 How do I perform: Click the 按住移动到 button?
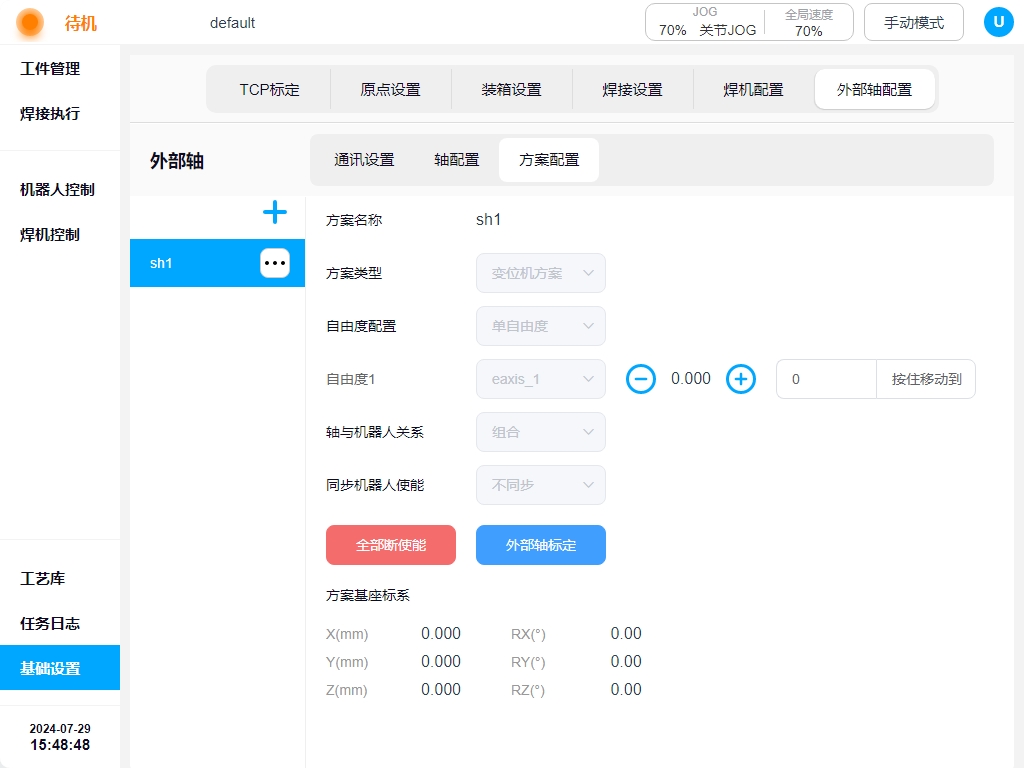[x=926, y=379]
